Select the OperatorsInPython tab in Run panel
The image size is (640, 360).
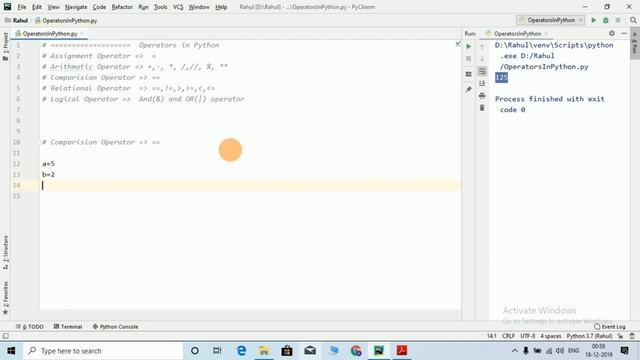(x=517, y=33)
